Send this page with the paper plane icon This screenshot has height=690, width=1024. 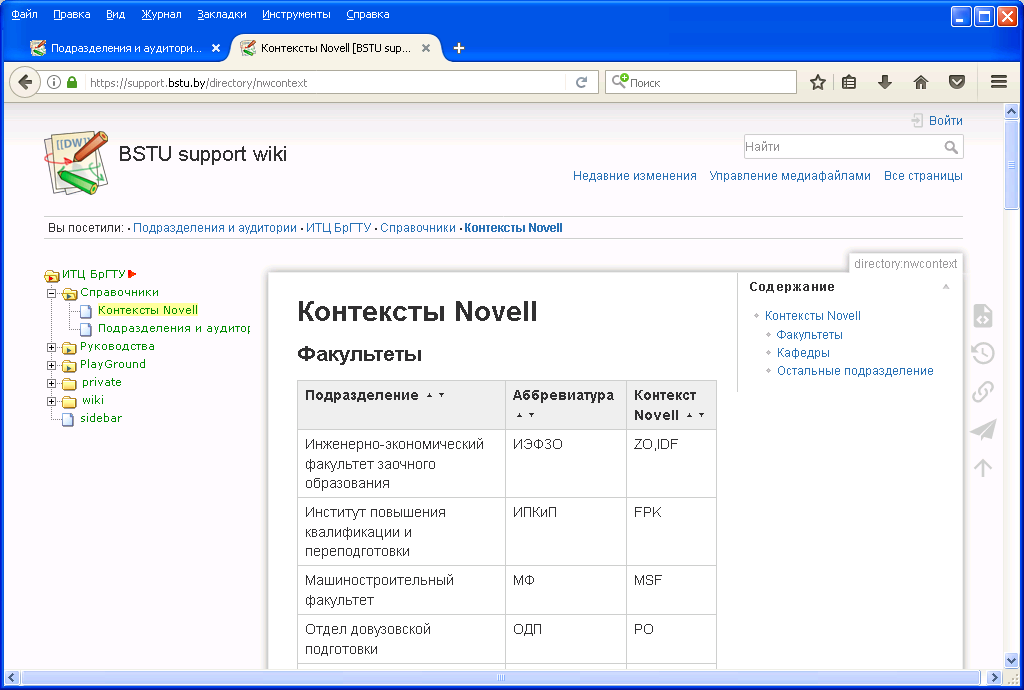[x=983, y=430]
